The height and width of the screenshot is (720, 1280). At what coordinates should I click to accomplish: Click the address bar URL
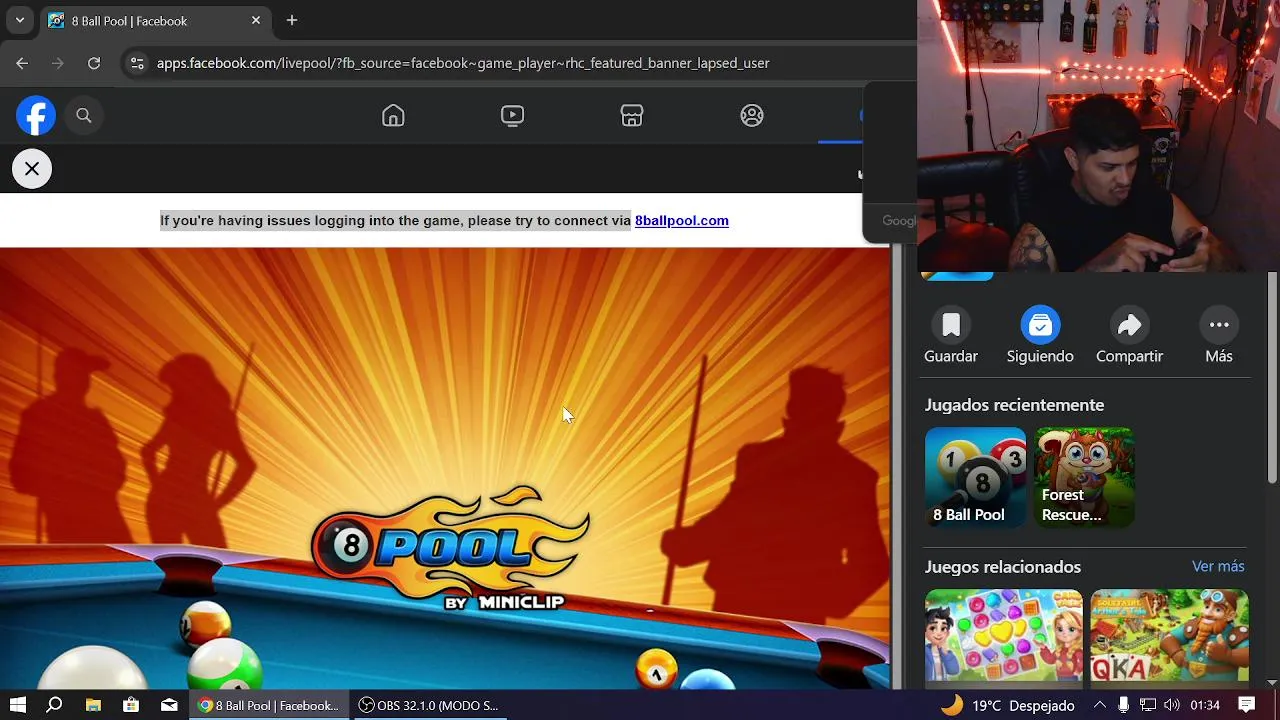463,63
